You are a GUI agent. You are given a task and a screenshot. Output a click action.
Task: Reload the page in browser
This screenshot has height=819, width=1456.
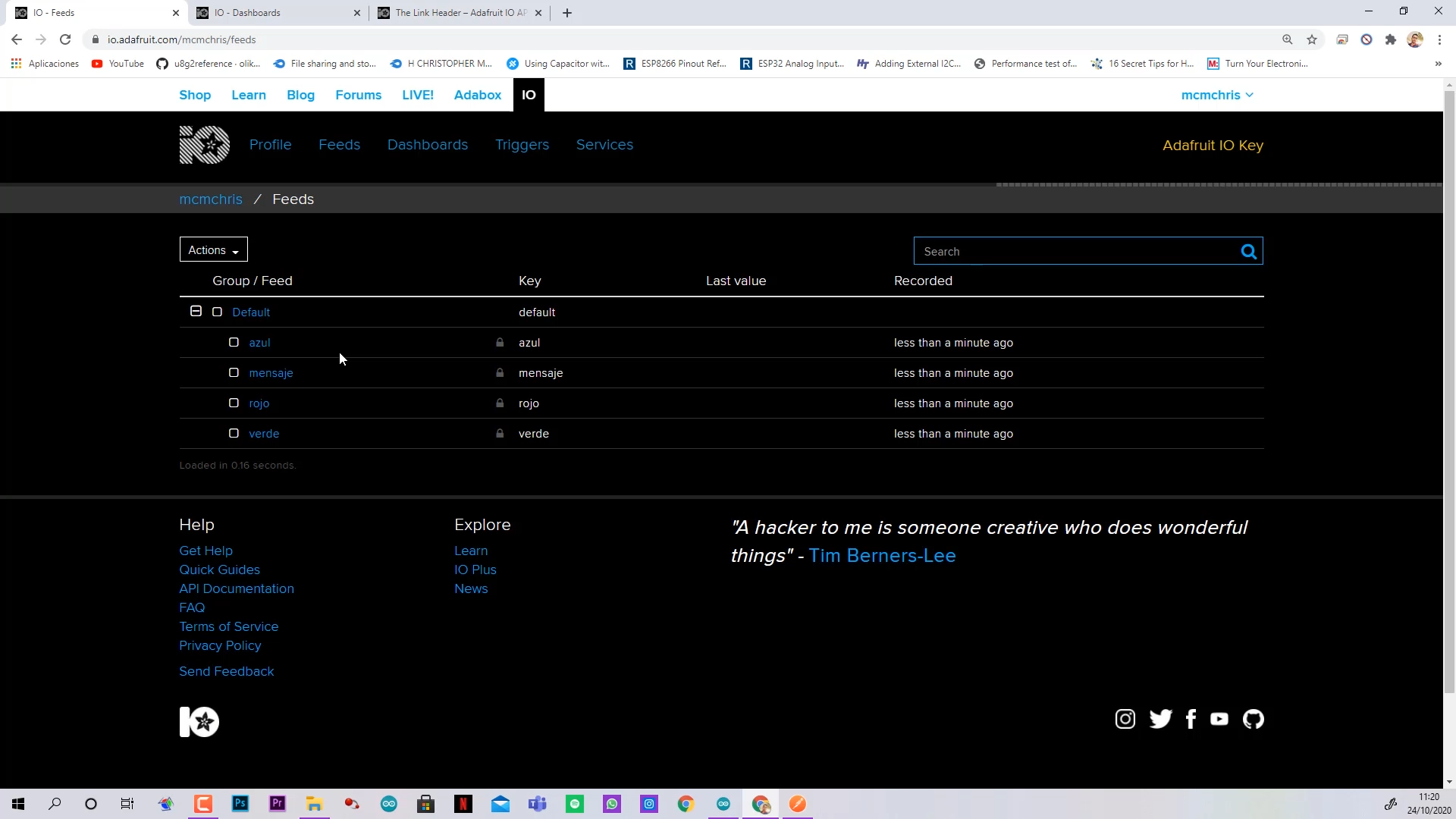coord(65,39)
